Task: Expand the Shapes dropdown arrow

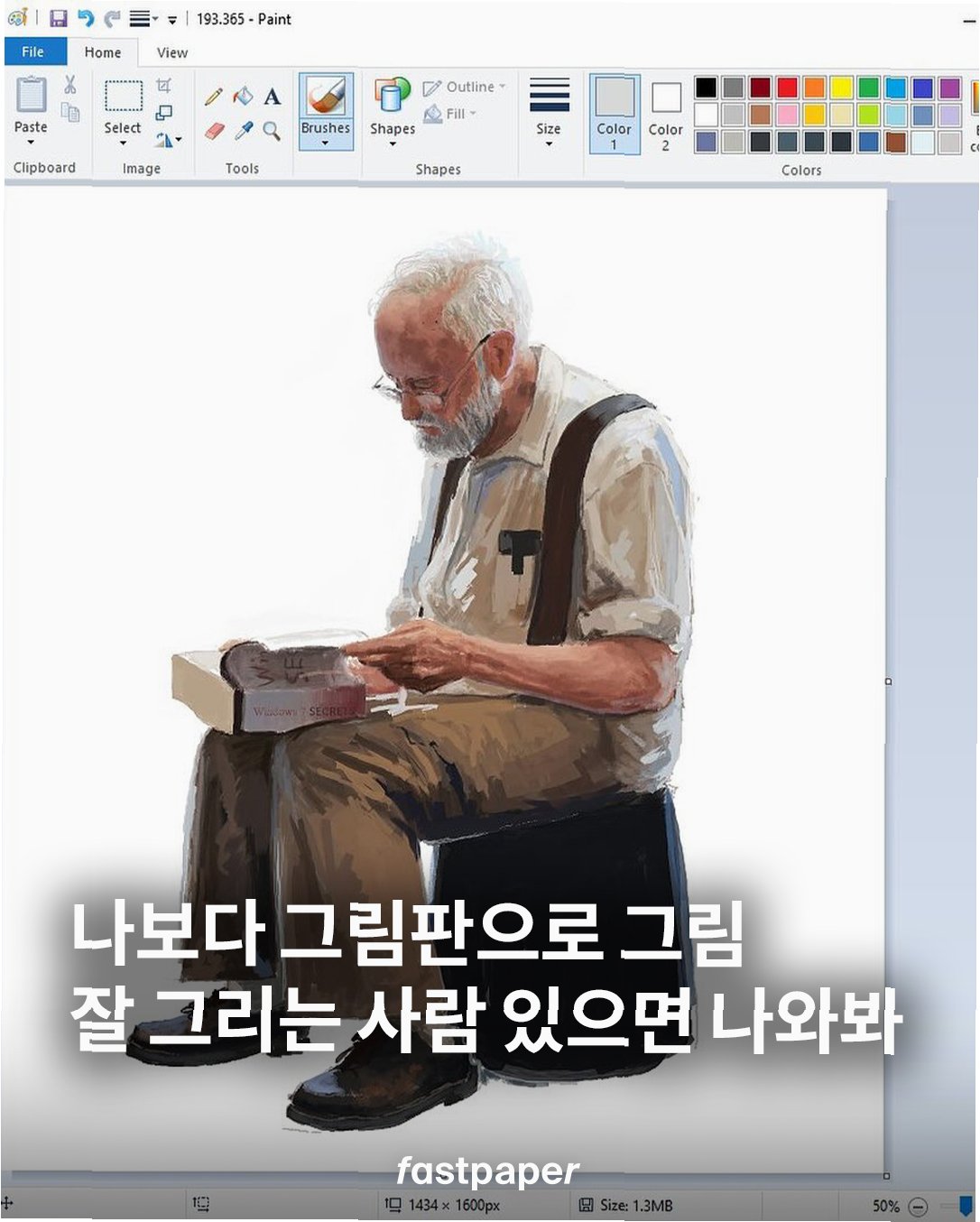Action: coord(393,144)
